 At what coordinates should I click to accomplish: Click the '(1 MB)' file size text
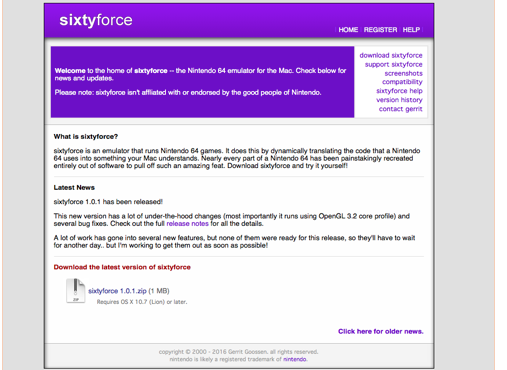coord(159,291)
